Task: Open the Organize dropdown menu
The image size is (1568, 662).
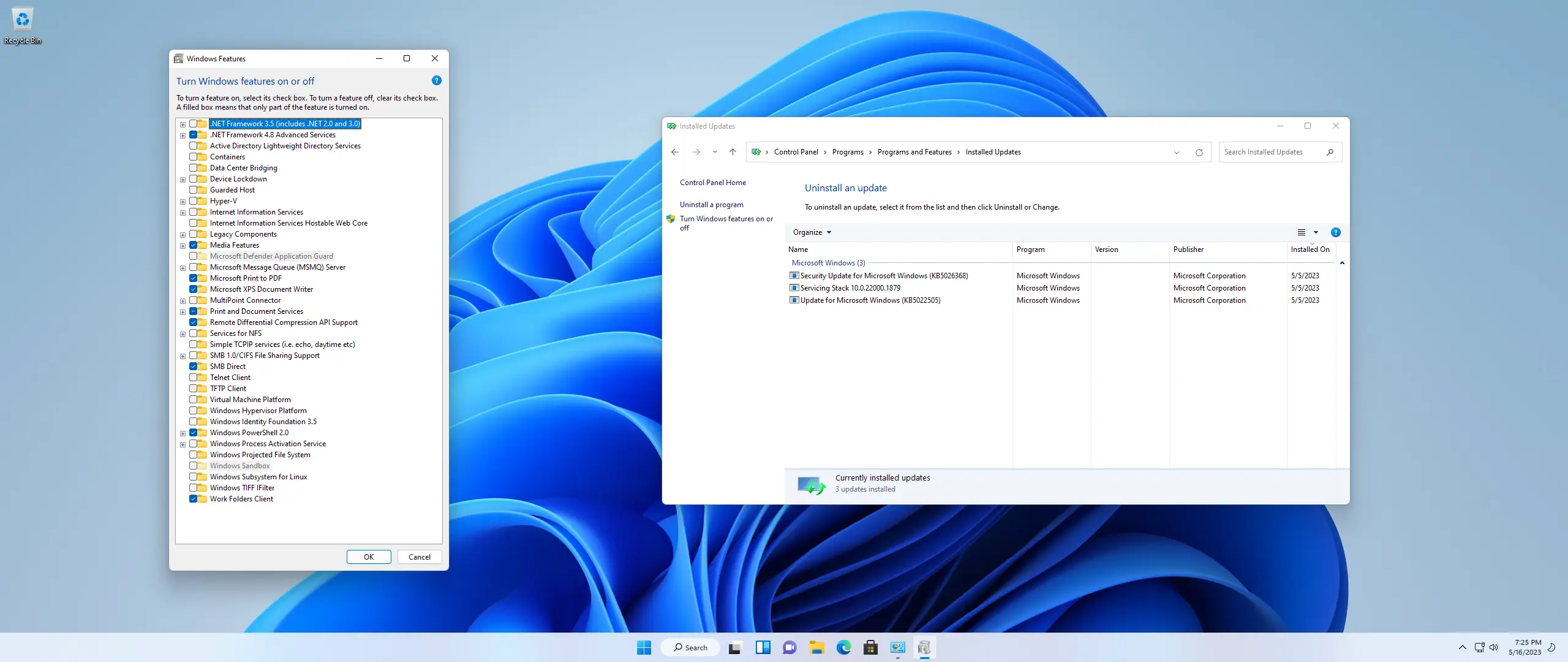Action: click(x=812, y=232)
